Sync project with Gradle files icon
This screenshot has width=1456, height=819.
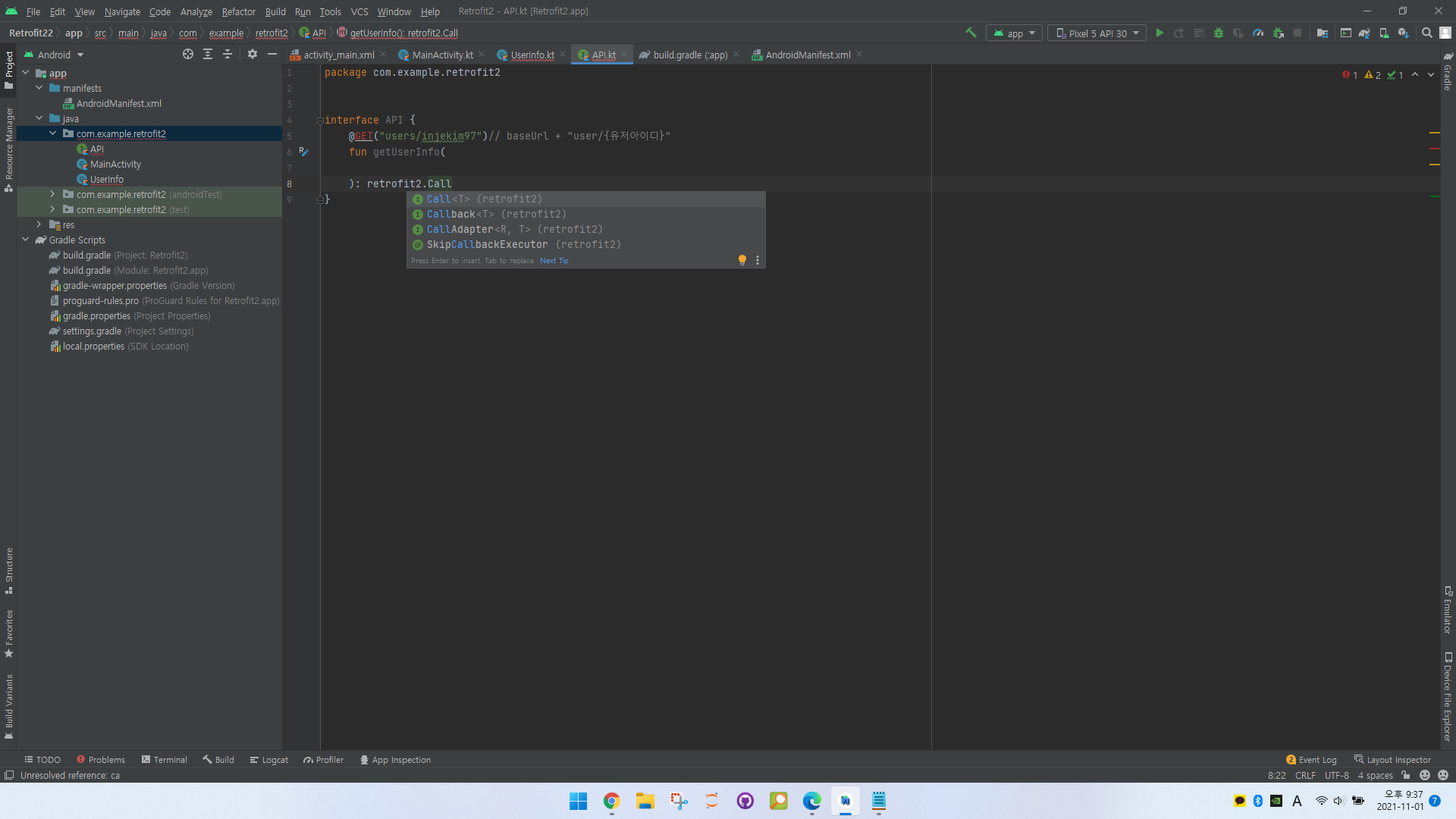[x=1364, y=33]
